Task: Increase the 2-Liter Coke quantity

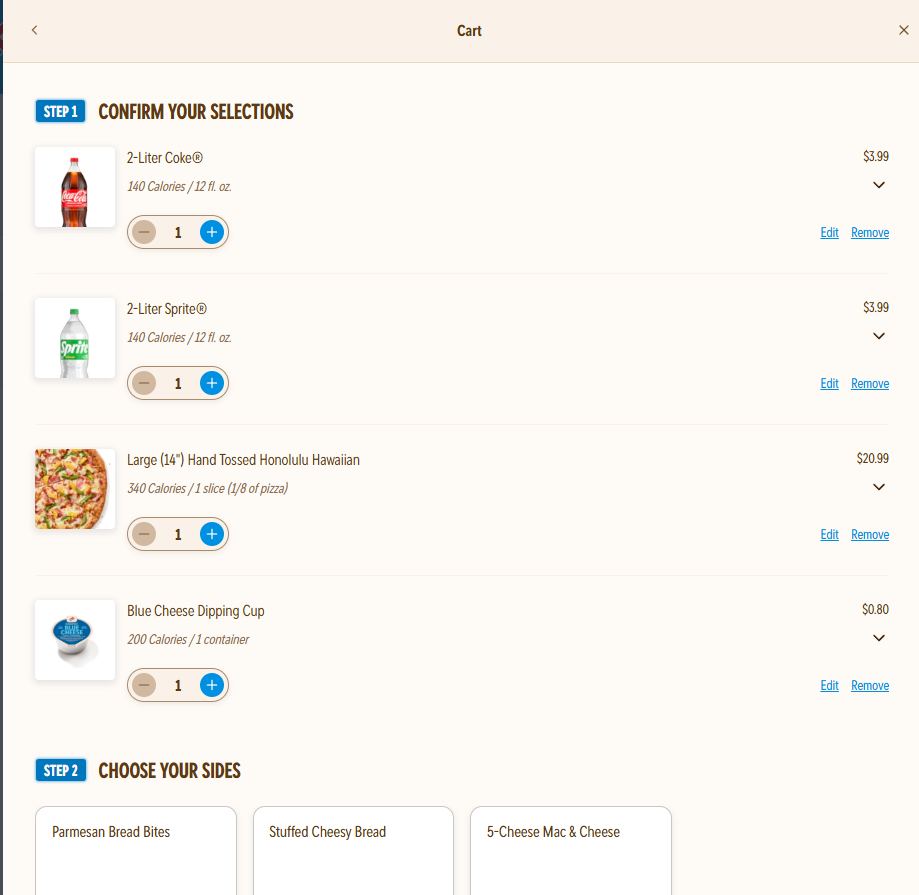Action: [x=211, y=232]
